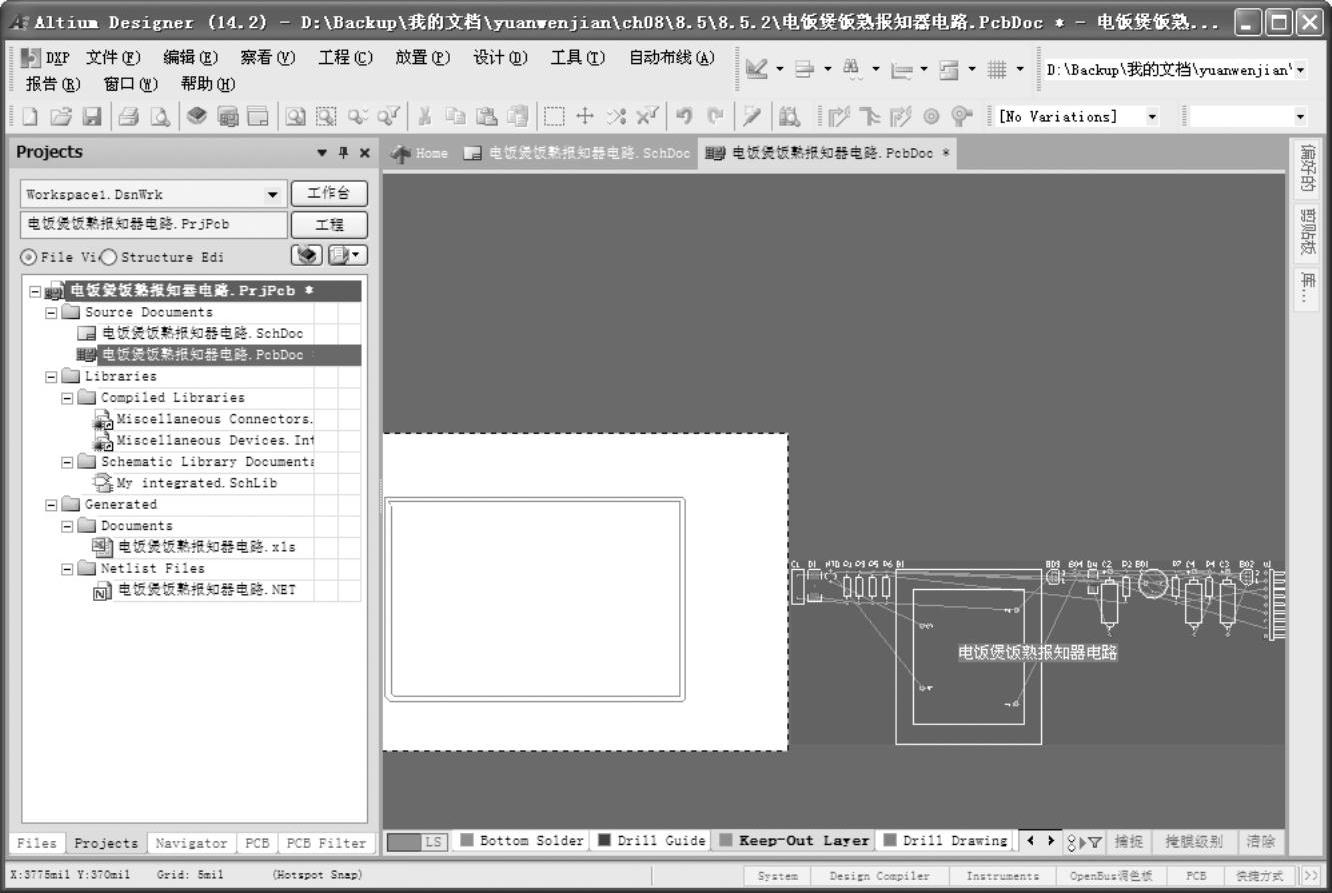Select the Structure Editor radio button

pyautogui.click(x=109, y=257)
